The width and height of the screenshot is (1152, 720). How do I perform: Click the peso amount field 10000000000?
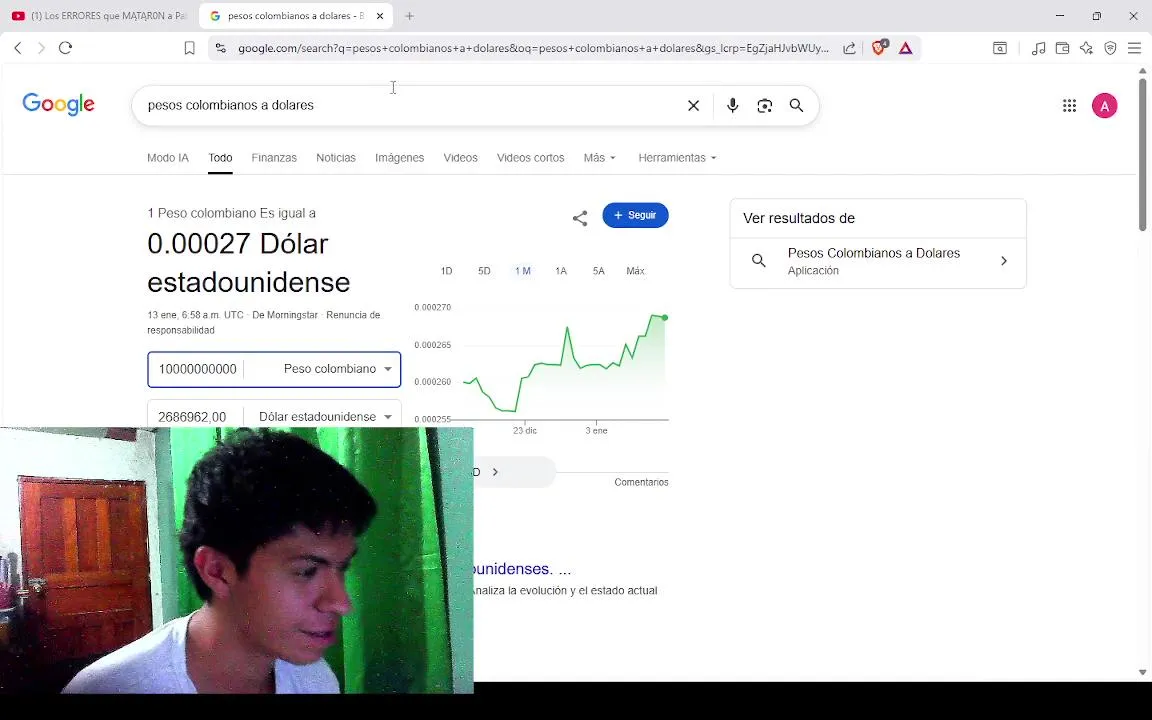point(197,369)
